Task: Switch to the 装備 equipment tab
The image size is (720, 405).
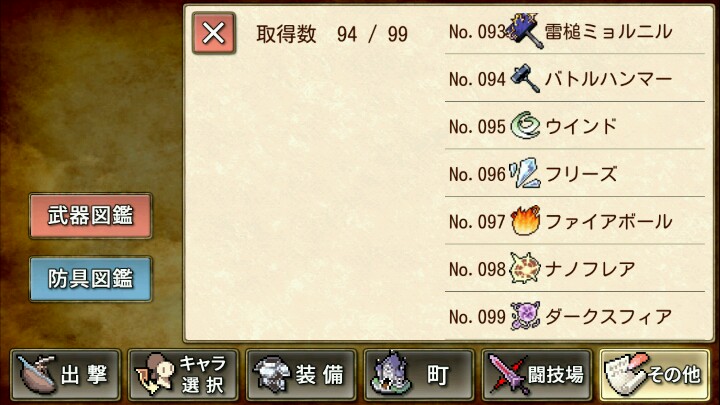Action: (301, 374)
